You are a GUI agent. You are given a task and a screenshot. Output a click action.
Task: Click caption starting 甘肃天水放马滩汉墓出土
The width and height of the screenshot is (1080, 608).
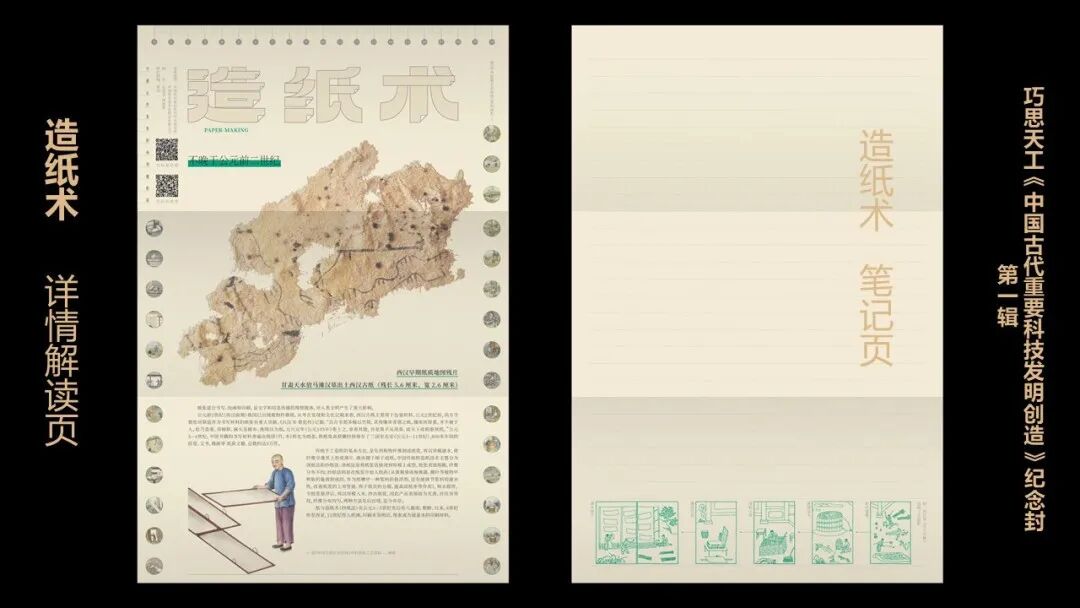369,385
